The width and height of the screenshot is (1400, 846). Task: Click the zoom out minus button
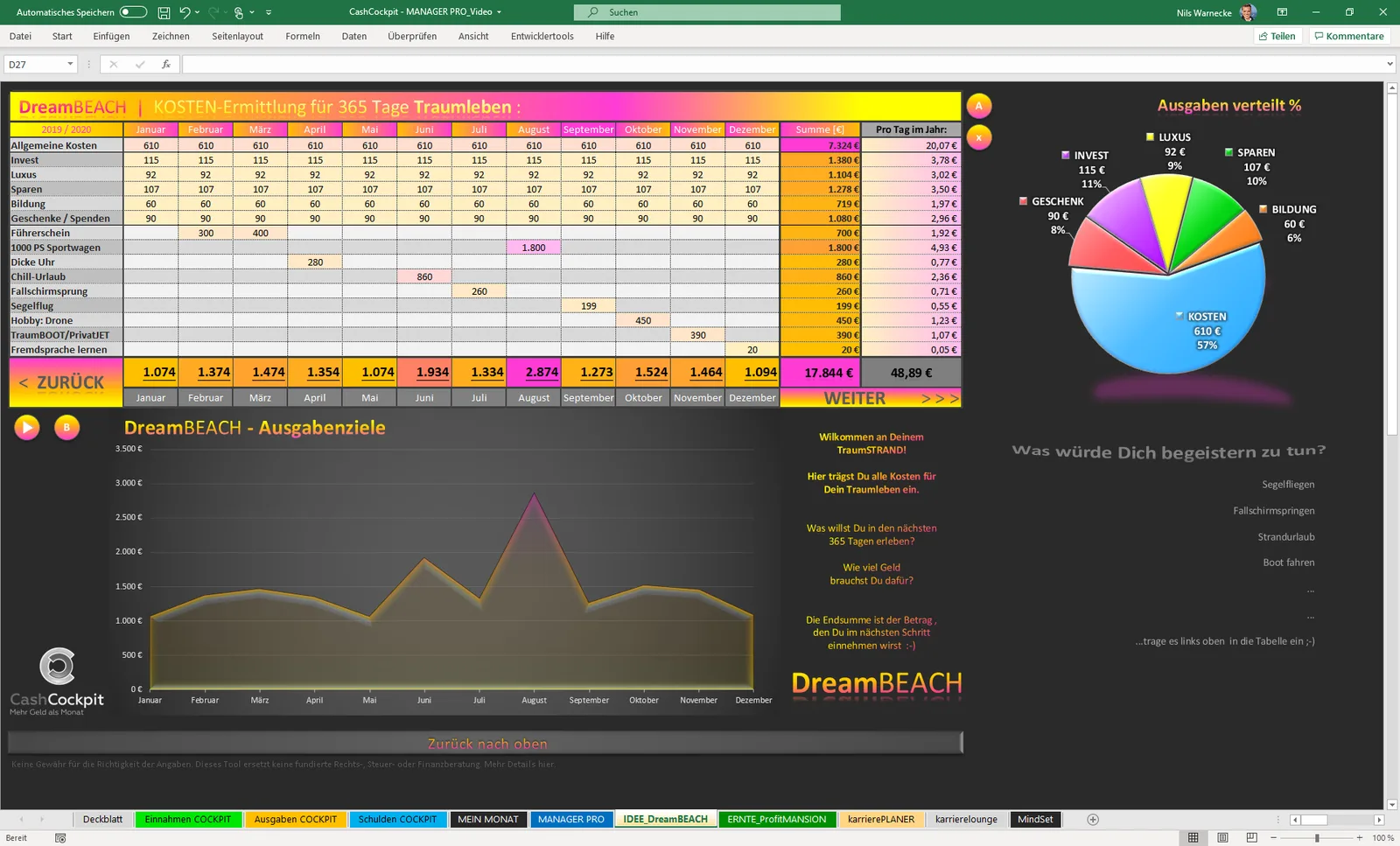[x=1275, y=838]
